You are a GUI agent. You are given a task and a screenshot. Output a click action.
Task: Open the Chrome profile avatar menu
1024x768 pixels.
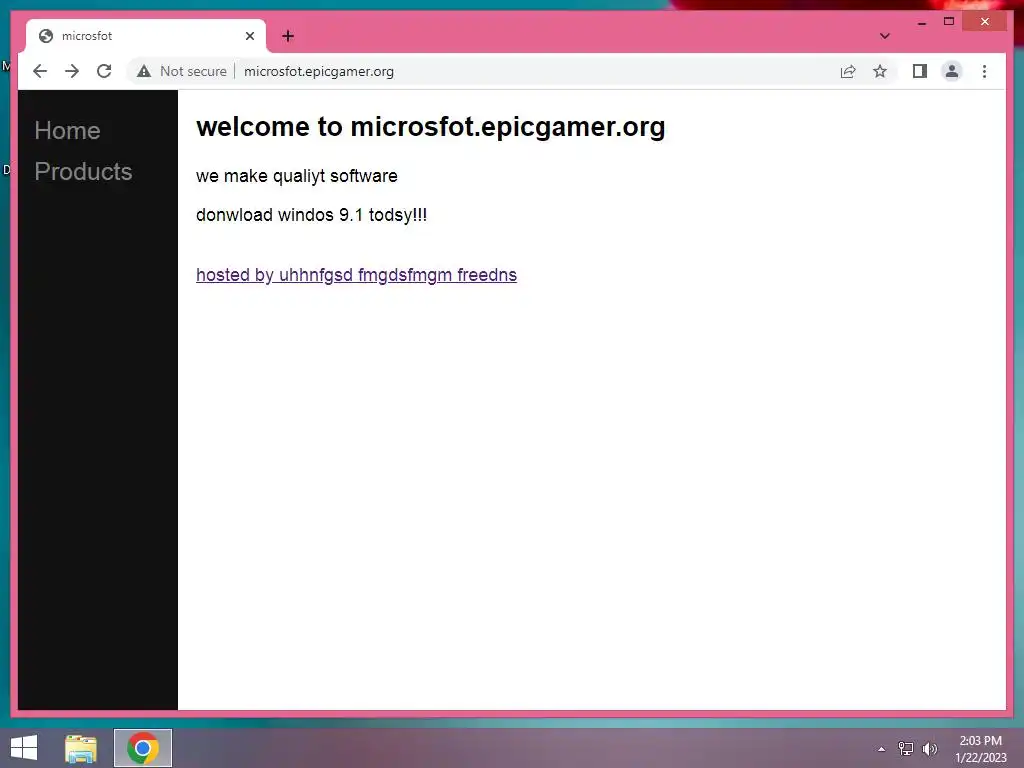tap(952, 71)
